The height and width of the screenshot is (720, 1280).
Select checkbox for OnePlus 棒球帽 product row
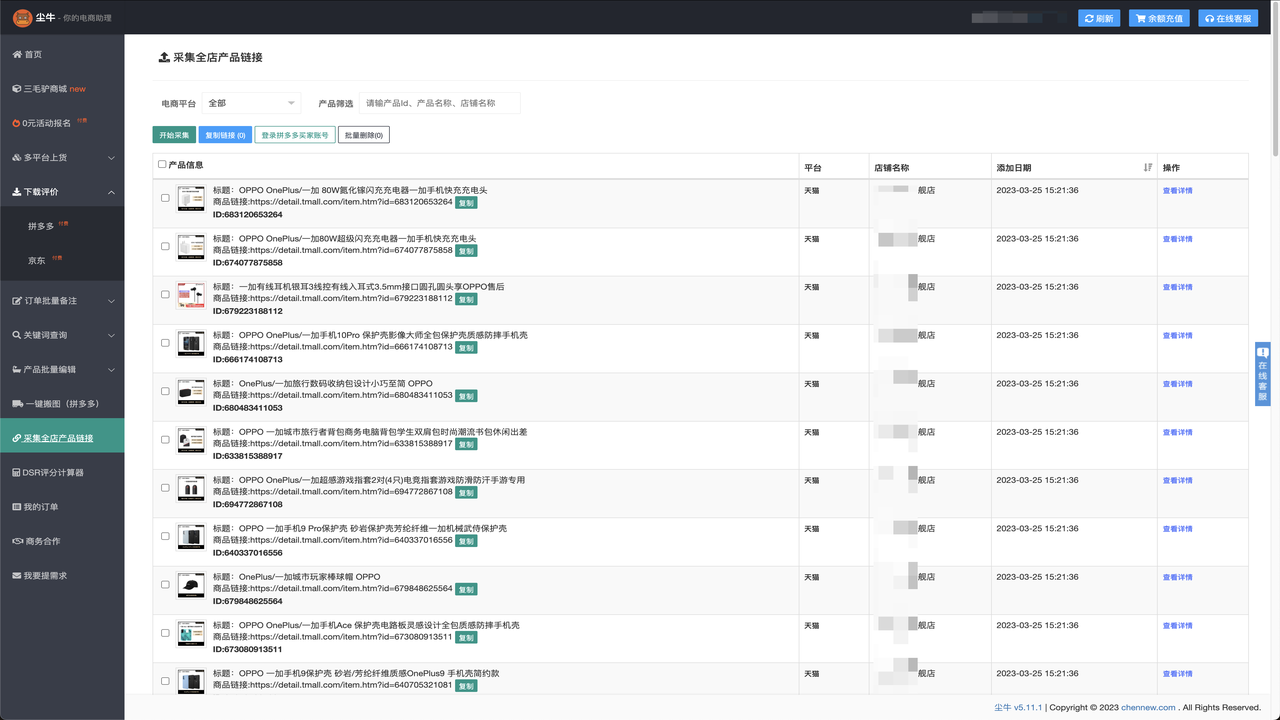tap(166, 585)
